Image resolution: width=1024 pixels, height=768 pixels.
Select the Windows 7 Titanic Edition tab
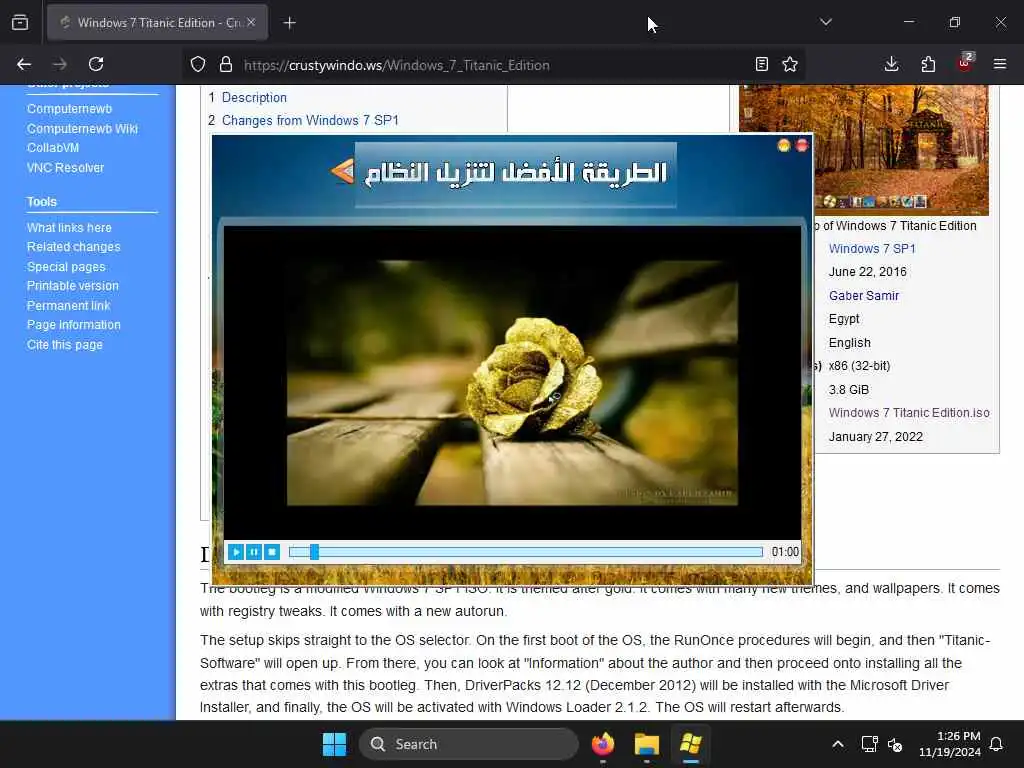(157, 22)
